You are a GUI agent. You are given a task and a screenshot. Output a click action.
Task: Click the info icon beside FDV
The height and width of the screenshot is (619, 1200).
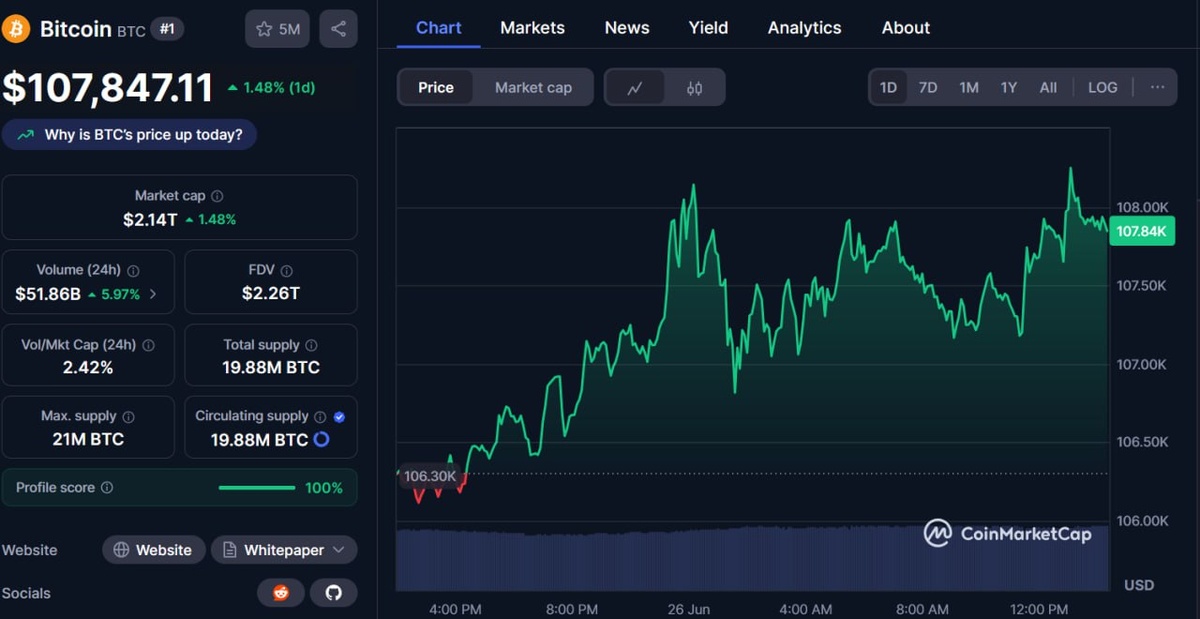pyautogui.click(x=287, y=270)
